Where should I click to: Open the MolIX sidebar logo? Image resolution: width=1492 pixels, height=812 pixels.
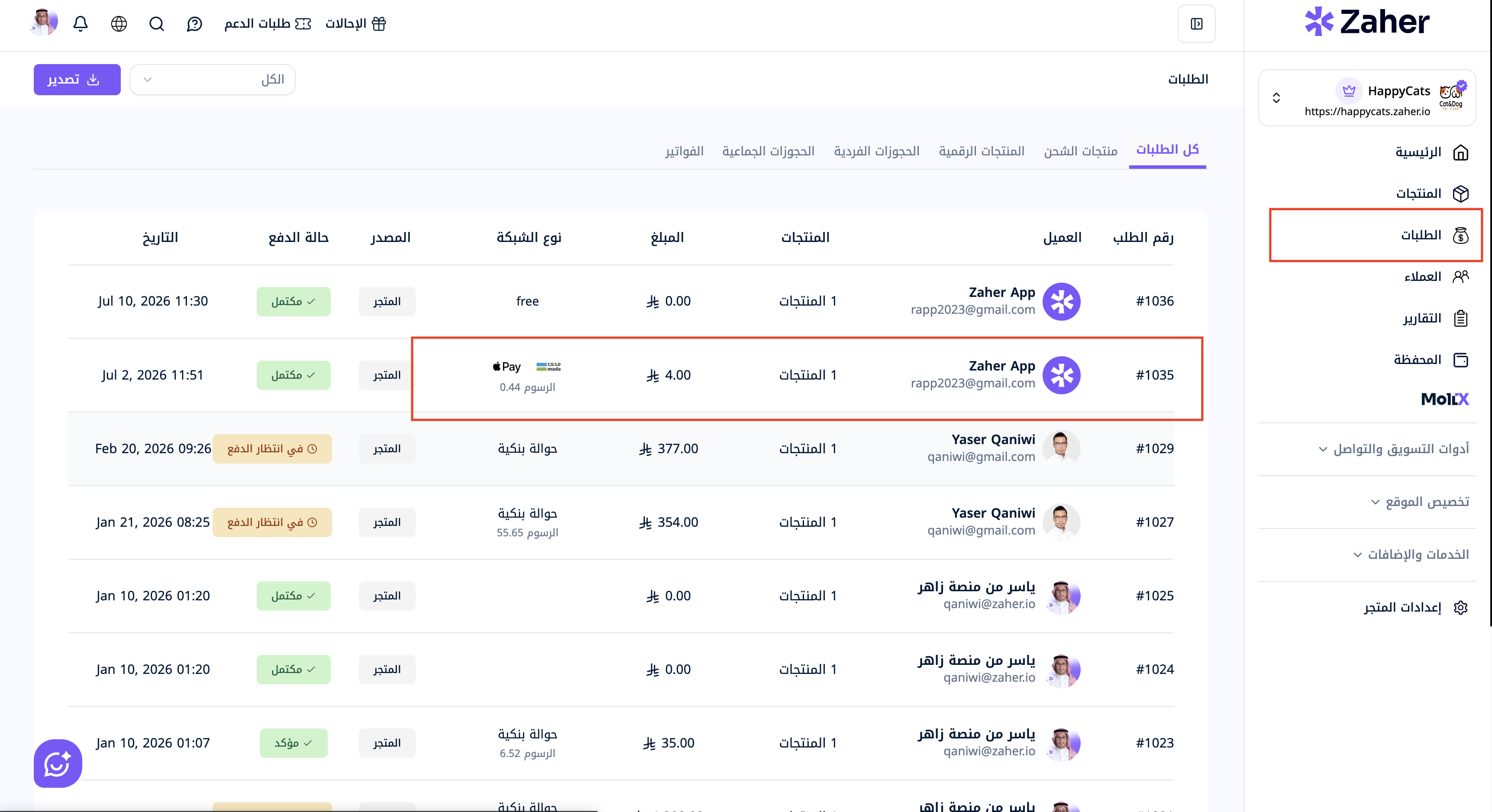pyautogui.click(x=1445, y=399)
